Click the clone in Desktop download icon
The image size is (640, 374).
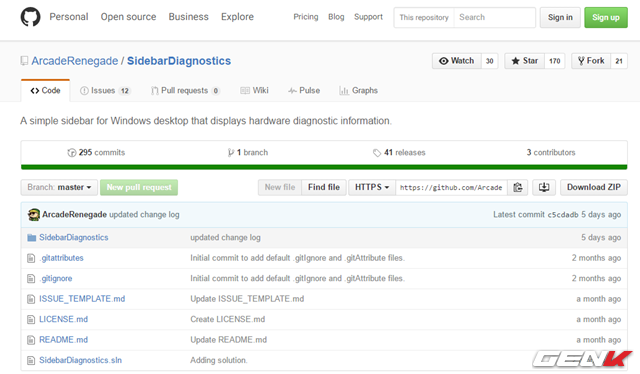pos(544,187)
